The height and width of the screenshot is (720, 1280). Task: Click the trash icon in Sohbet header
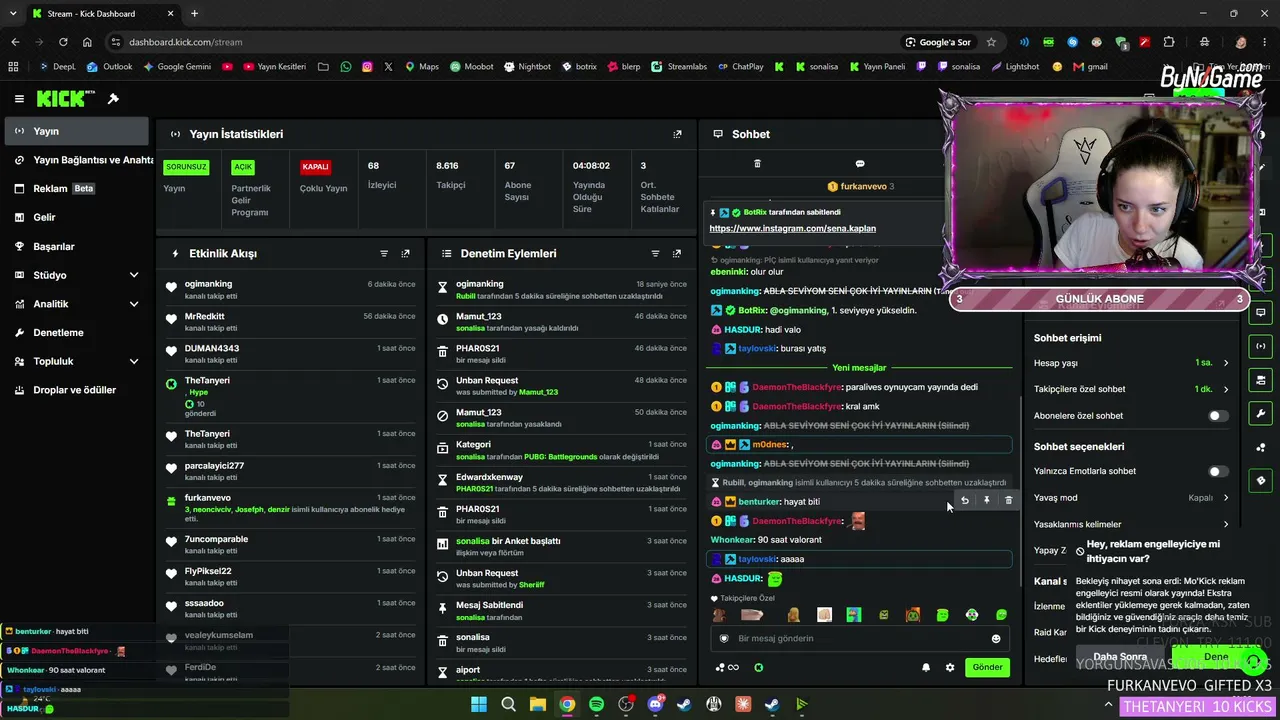click(757, 164)
